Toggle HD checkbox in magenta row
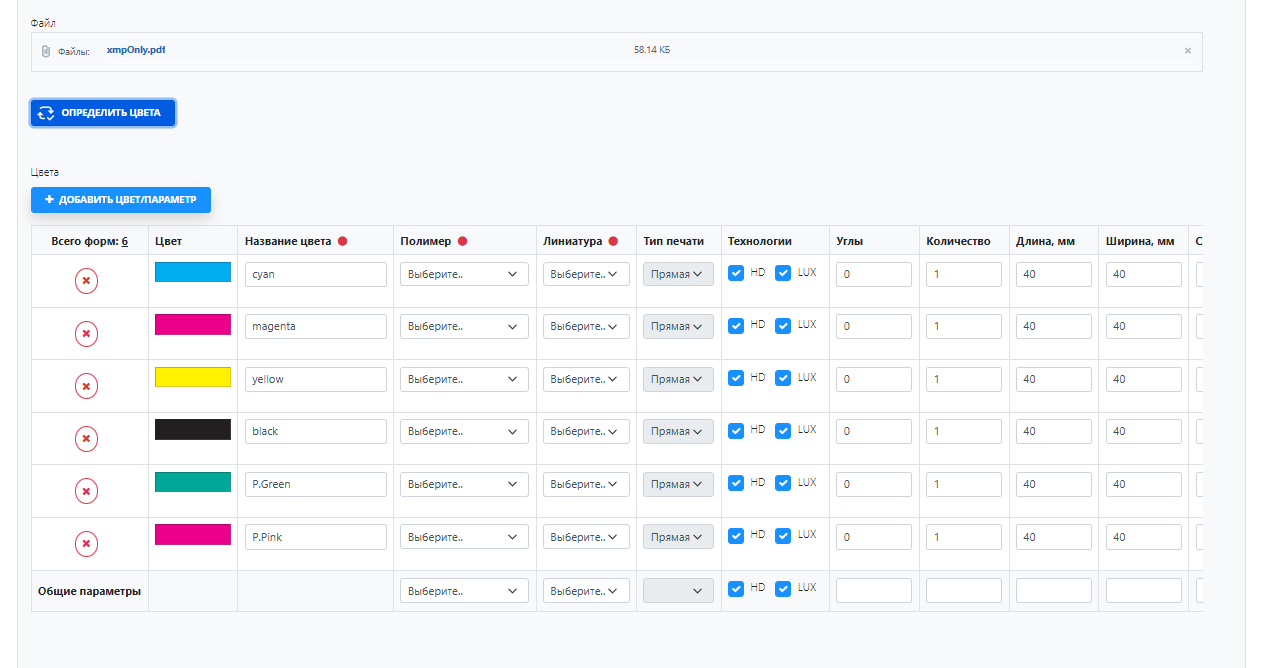 [736, 326]
